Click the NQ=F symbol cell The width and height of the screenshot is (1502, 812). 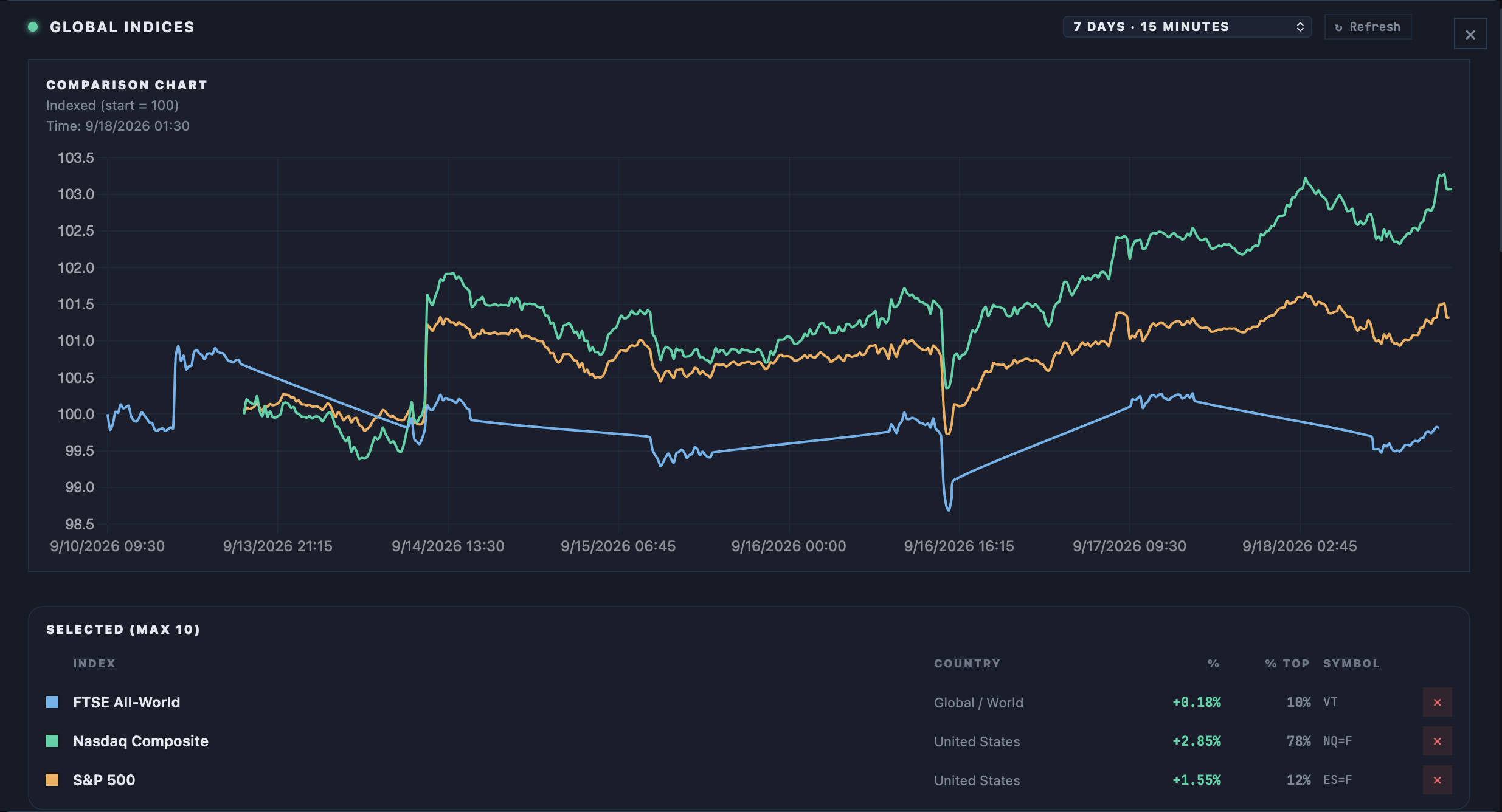pyautogui.click(x=1337, y=741)
